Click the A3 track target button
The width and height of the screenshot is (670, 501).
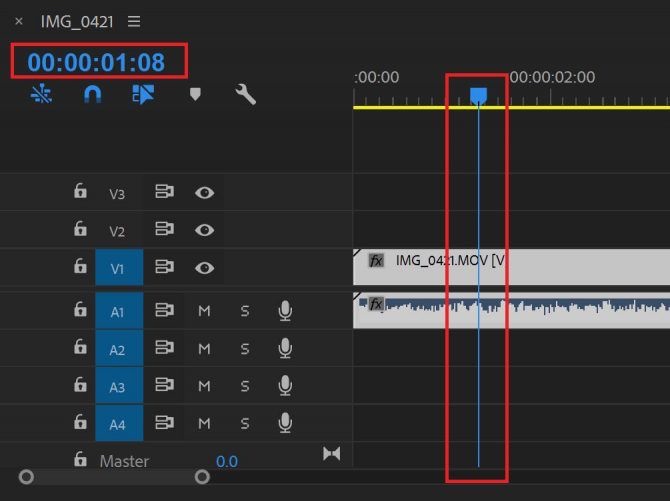coord(118,386)
